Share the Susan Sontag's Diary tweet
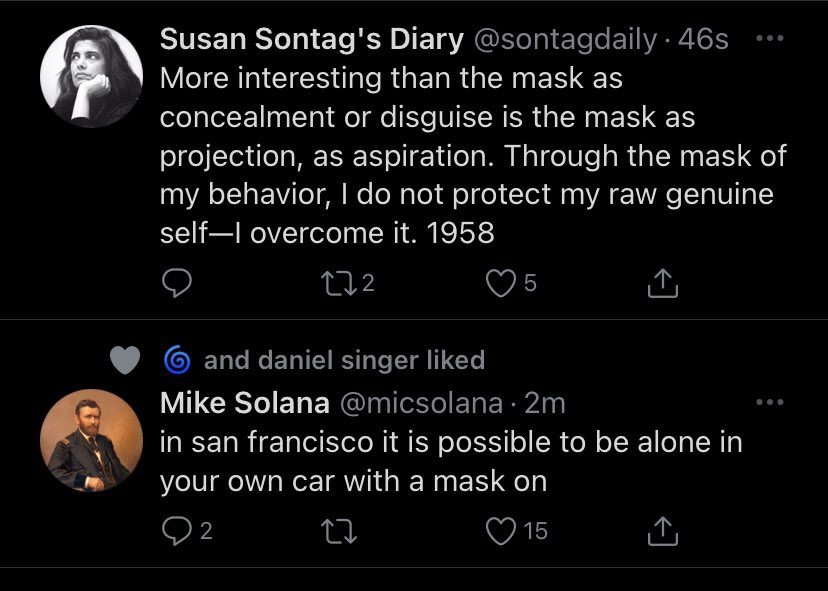 pos(663,286)
